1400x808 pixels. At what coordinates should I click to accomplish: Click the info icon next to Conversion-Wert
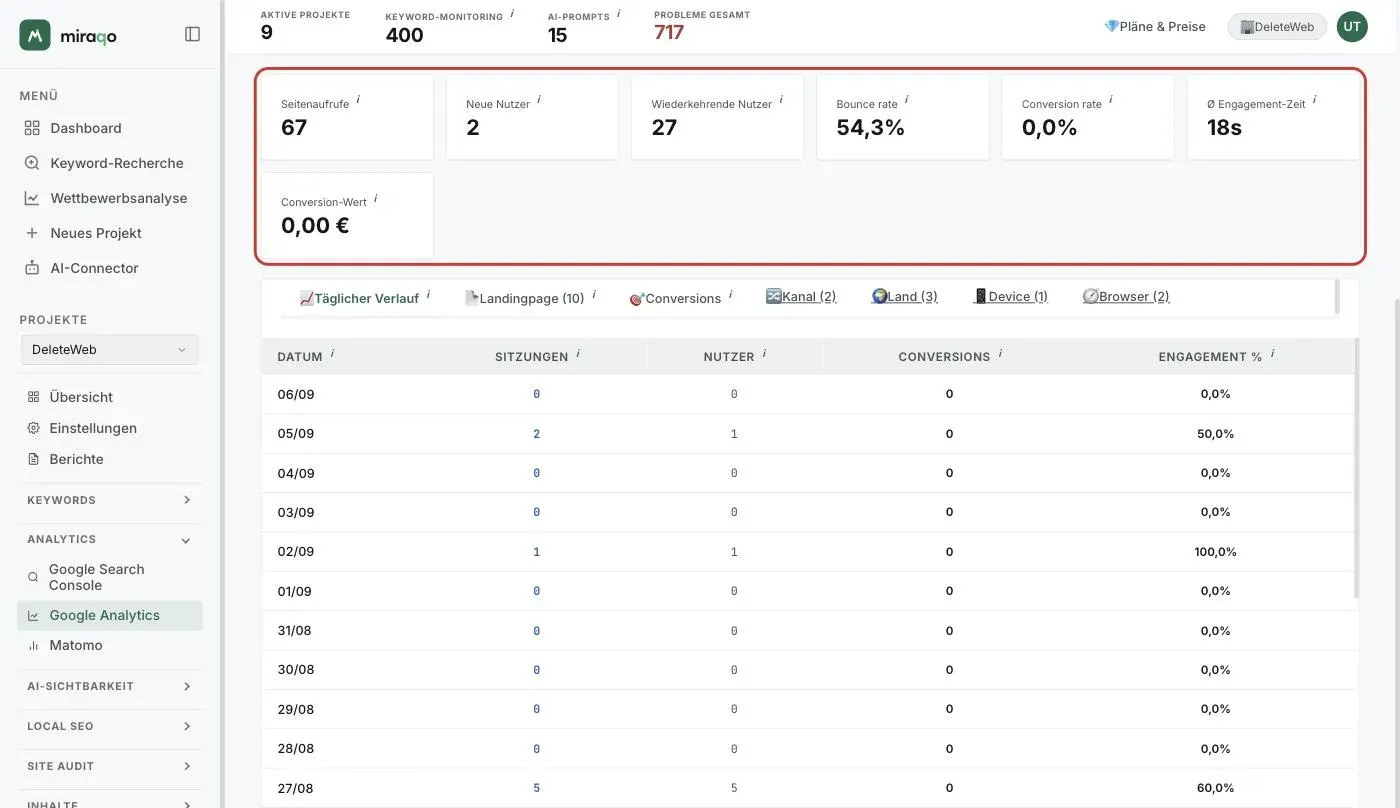point(376,198)
